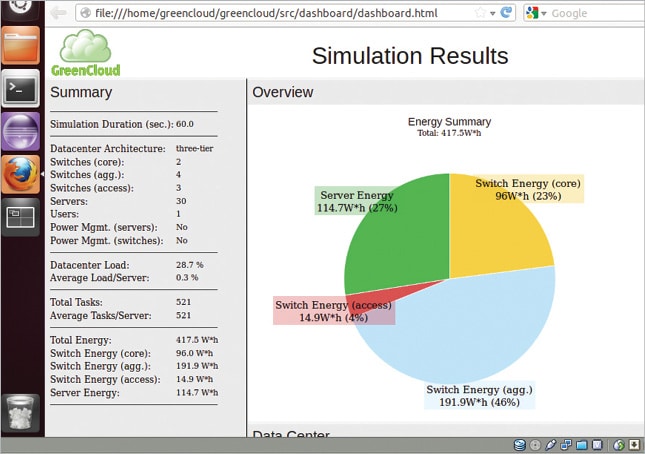The width and height of the screenshot is (645, 454).
Task: Click the Servers count value 30
Action: [181, 201]
